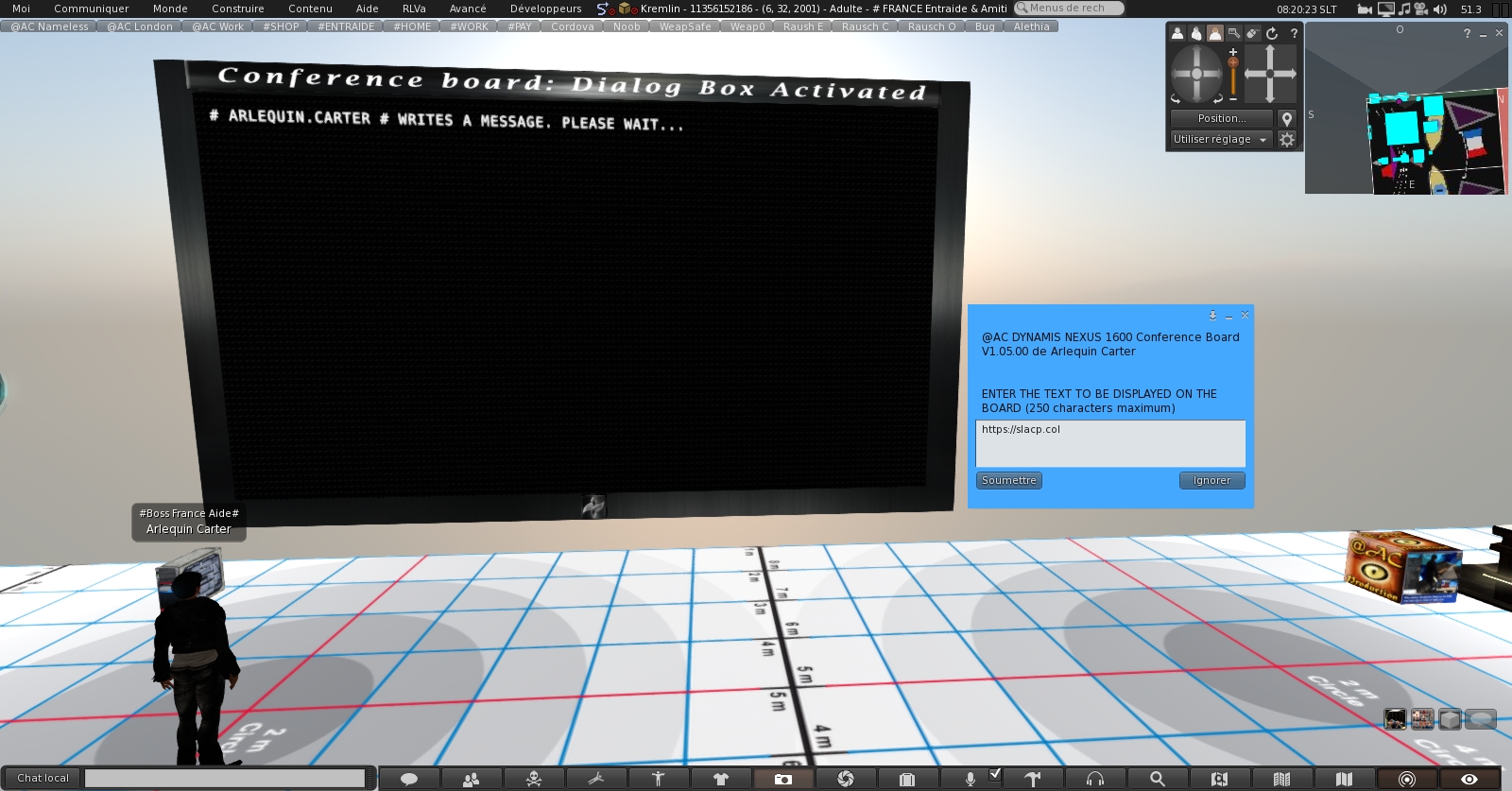1512x791 pixels.
Task: Open the search magnifier in bottom toolbar
Action: pyautogui.click(x=1157, y=779)
